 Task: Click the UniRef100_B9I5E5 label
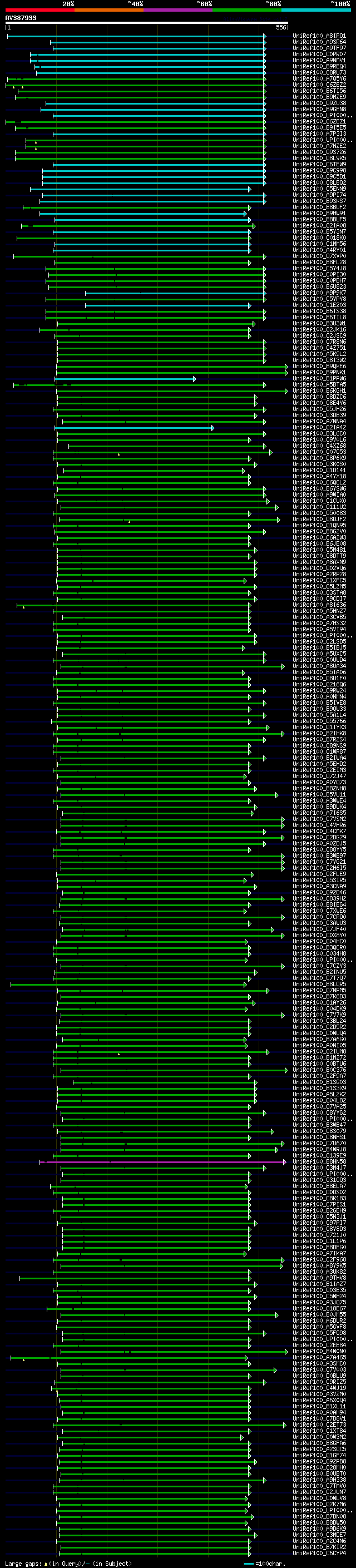tap(319, 128)
